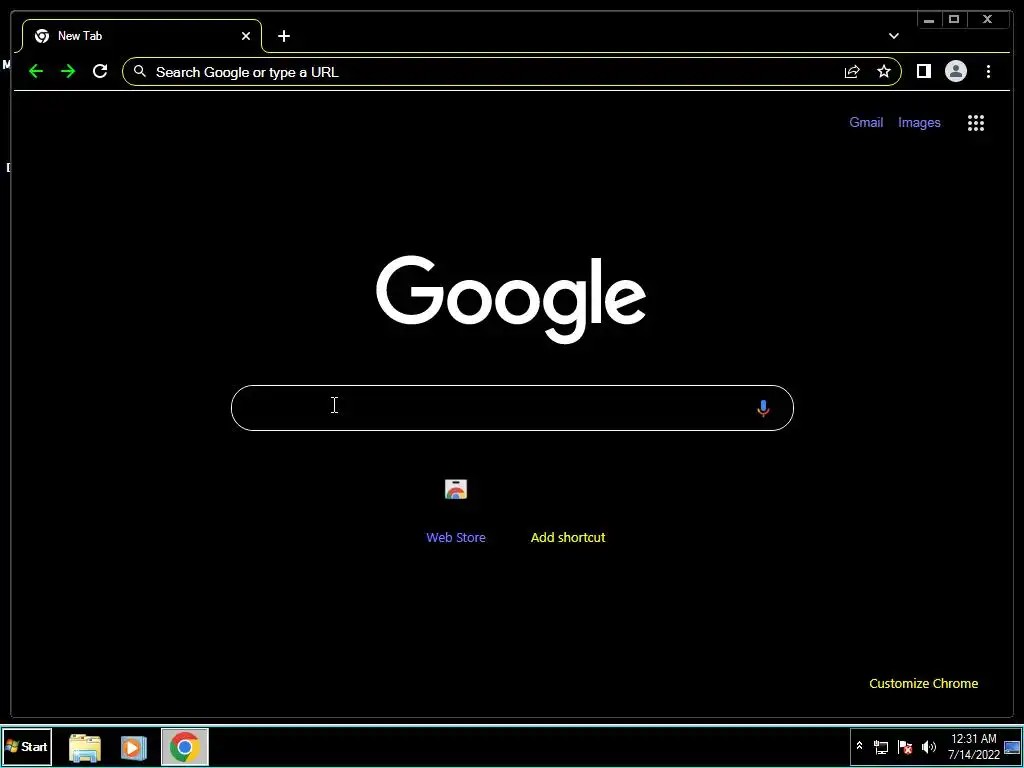
Task: Click the Google logo
Action: pos(511,299)
